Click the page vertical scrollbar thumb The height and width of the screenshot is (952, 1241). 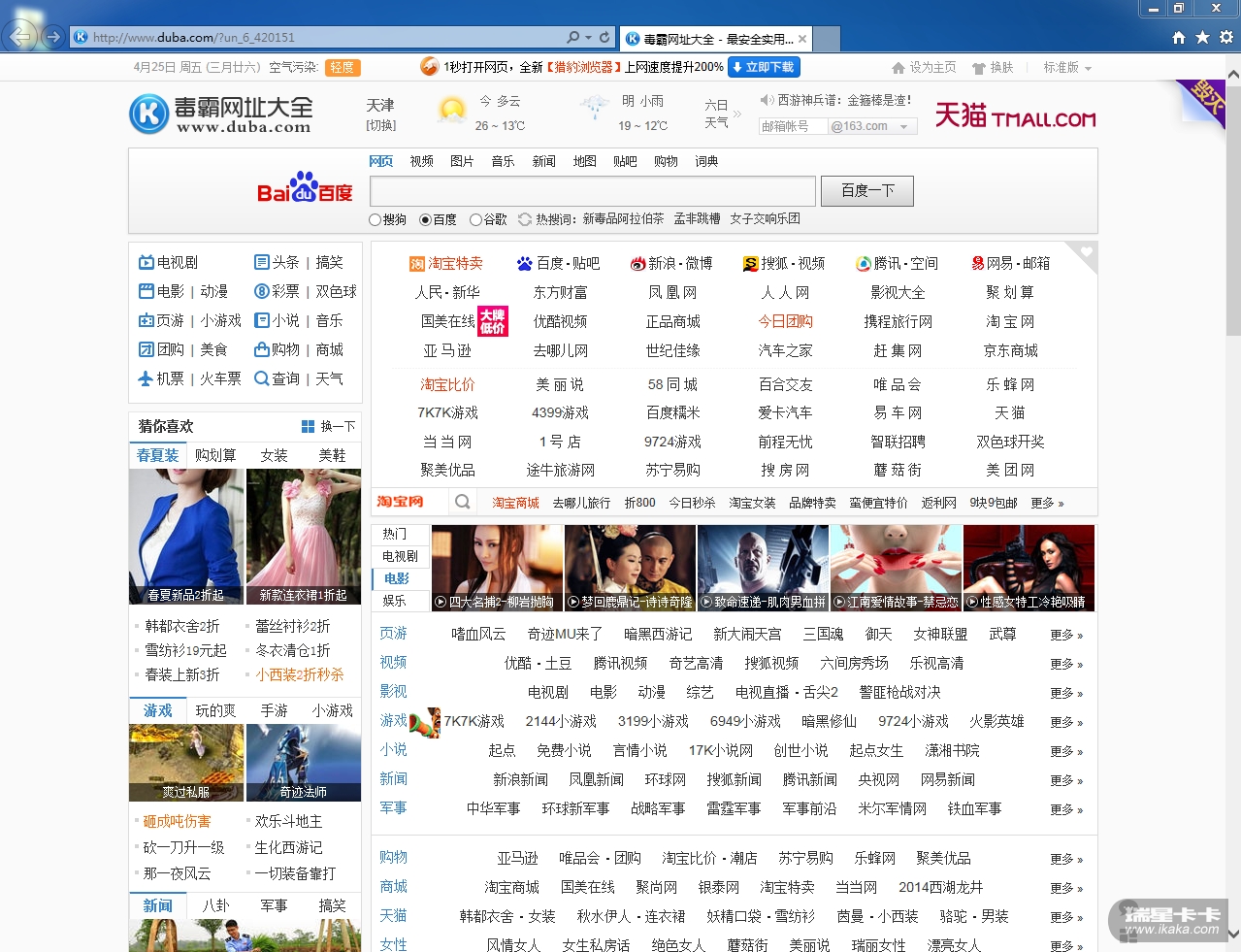1233,209
